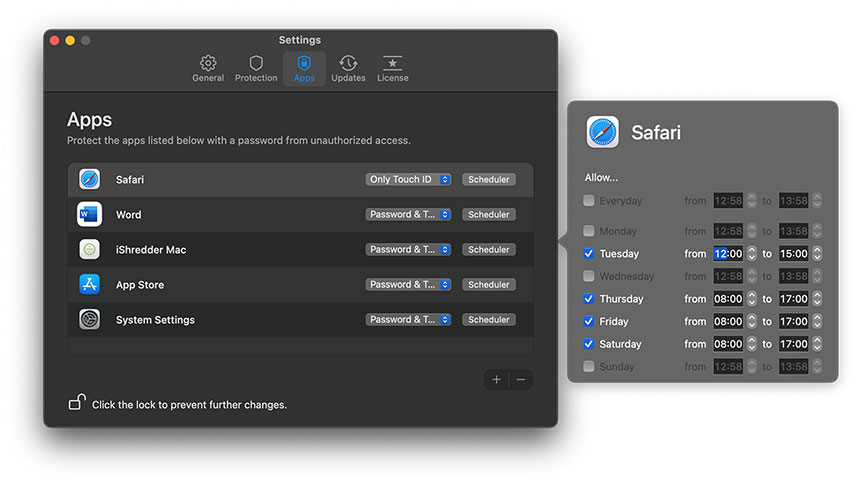Expand System Settings authentication dropdown
The height and width of the screenshot is (485, 866).
(408, 320)
